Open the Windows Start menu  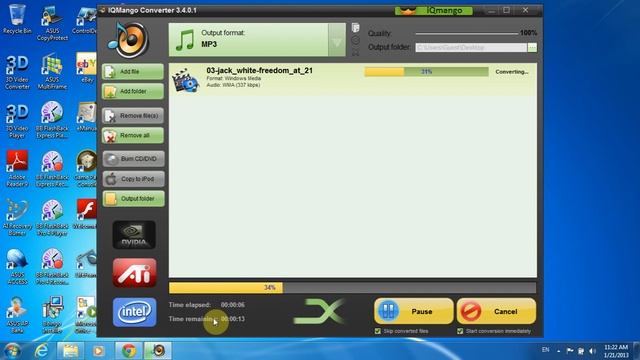click(x=13, y=351)
